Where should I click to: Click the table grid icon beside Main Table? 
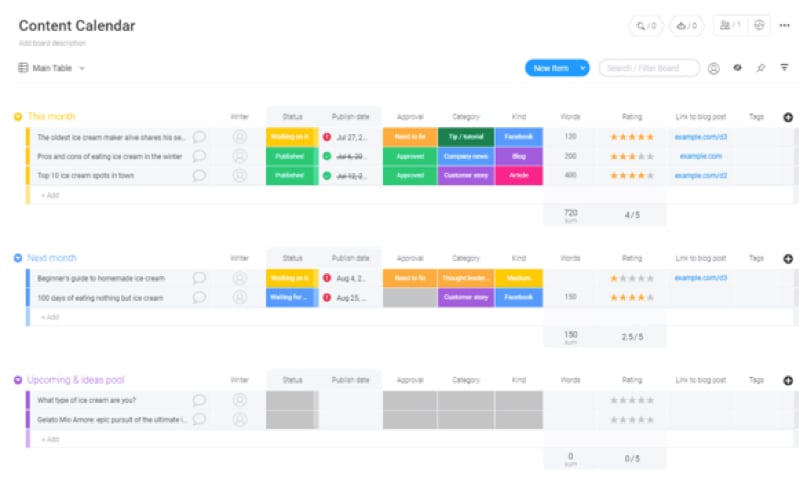(23, 68)
